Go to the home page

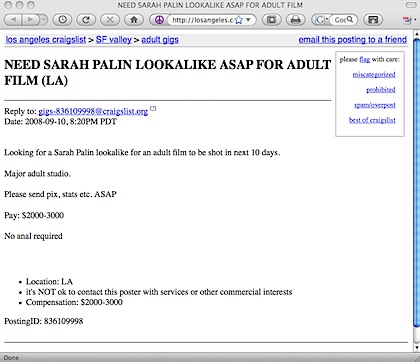point(134,20)
